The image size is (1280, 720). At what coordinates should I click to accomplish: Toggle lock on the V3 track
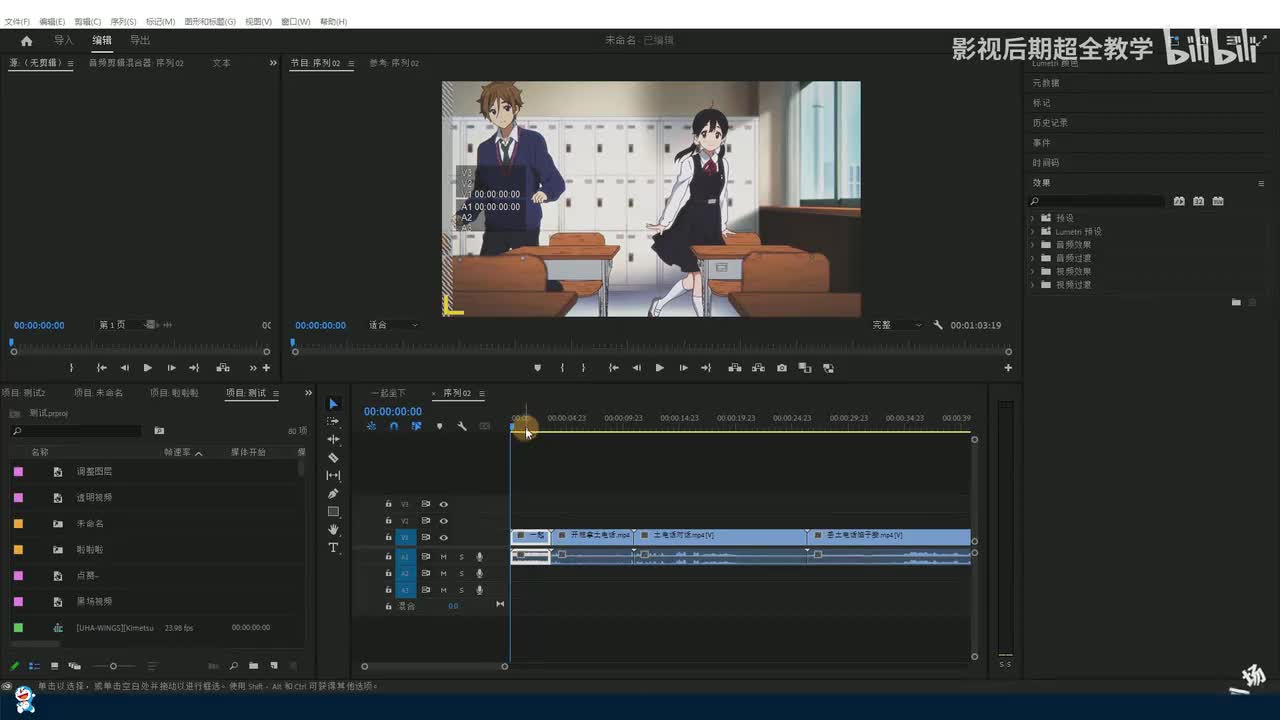[x=388, y=504]
